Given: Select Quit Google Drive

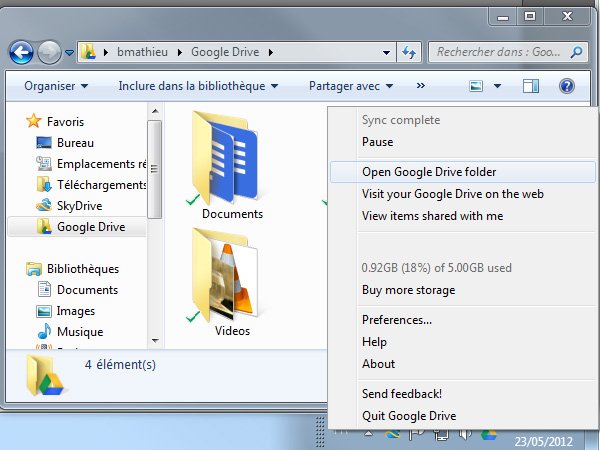Looking at the screenshot, I should pyautogui.click(x=408, y=416).
